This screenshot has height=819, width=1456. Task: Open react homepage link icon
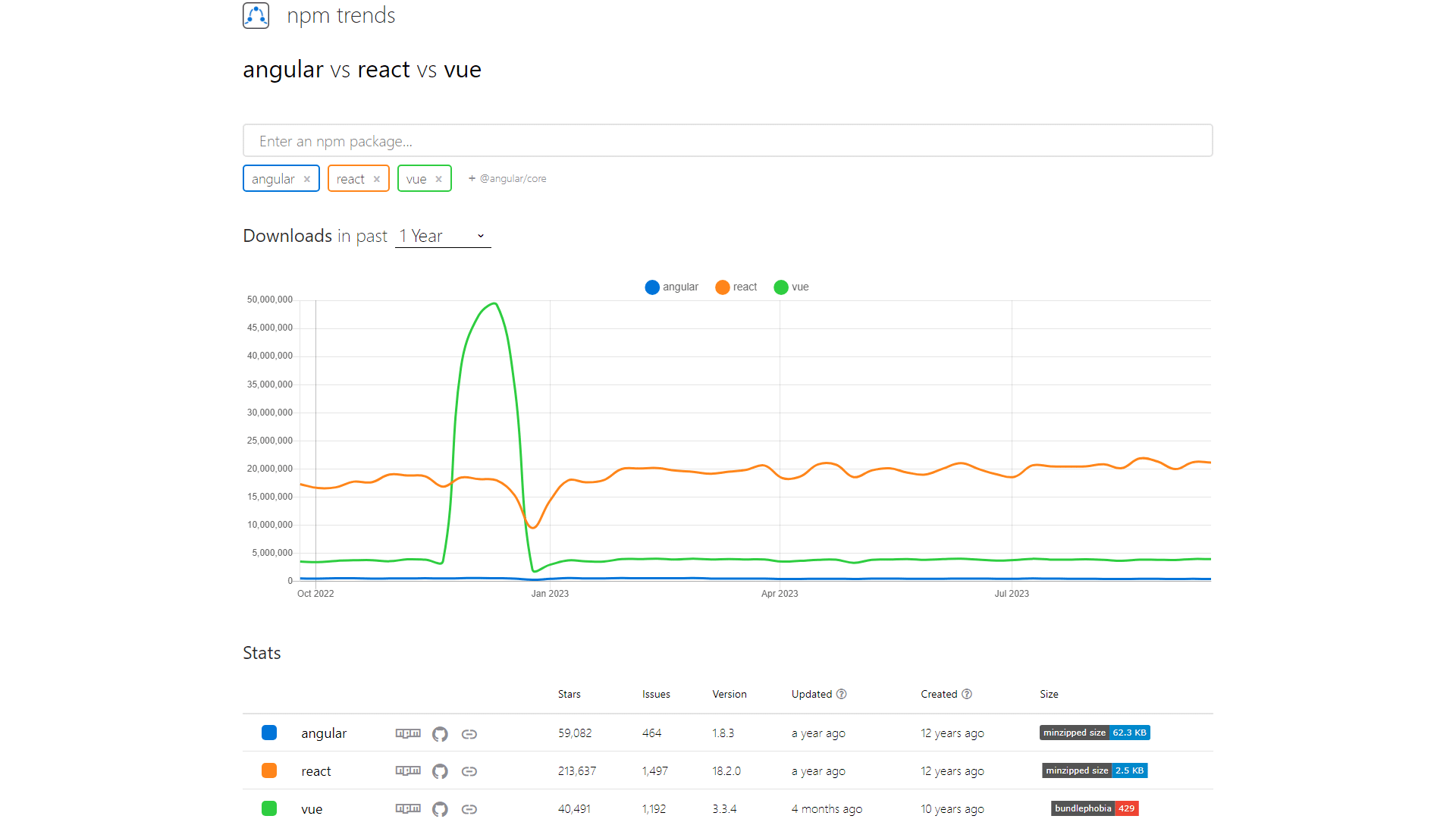tap(469, 771)
